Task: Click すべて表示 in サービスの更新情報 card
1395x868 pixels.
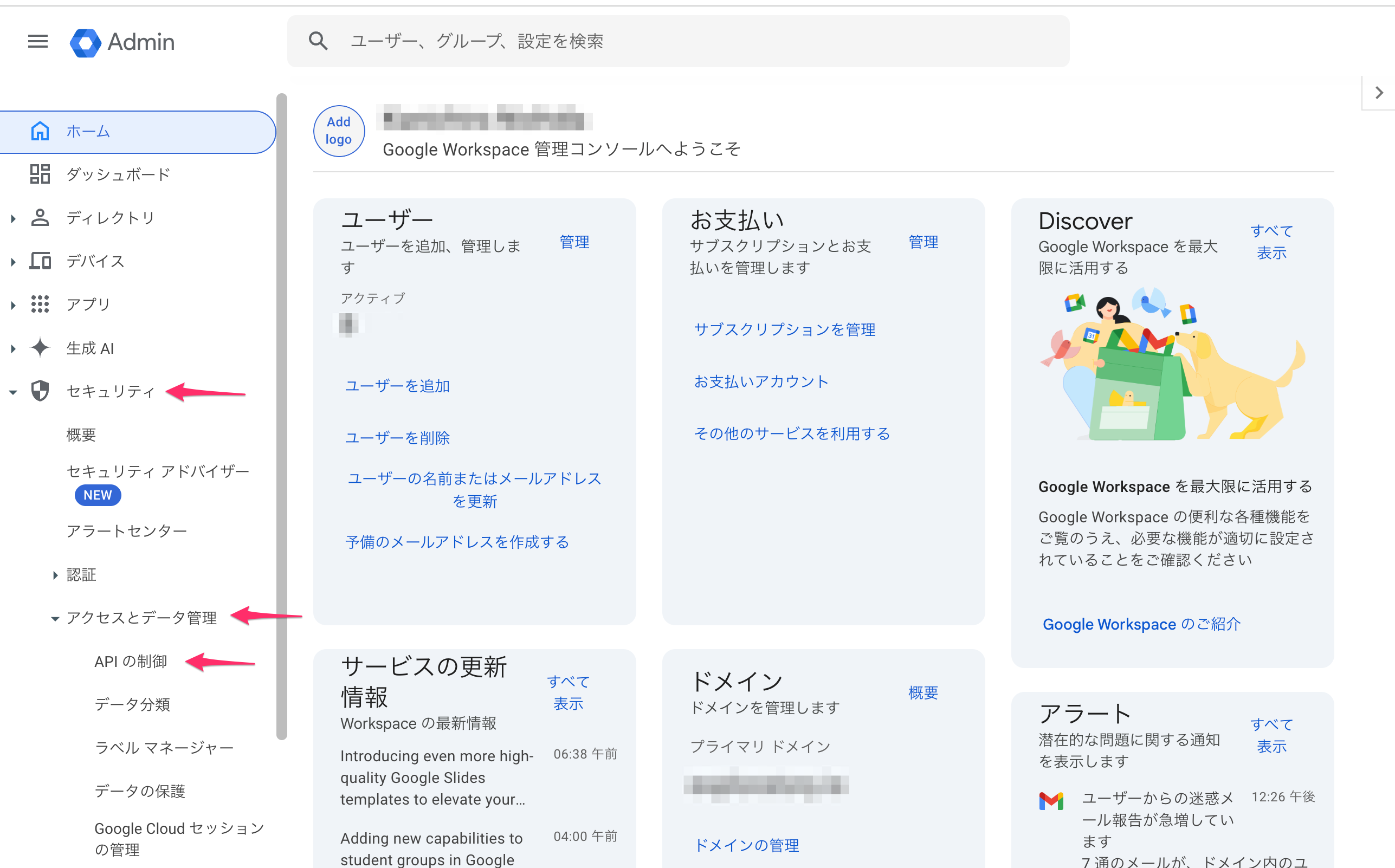Action: point(569,692)
